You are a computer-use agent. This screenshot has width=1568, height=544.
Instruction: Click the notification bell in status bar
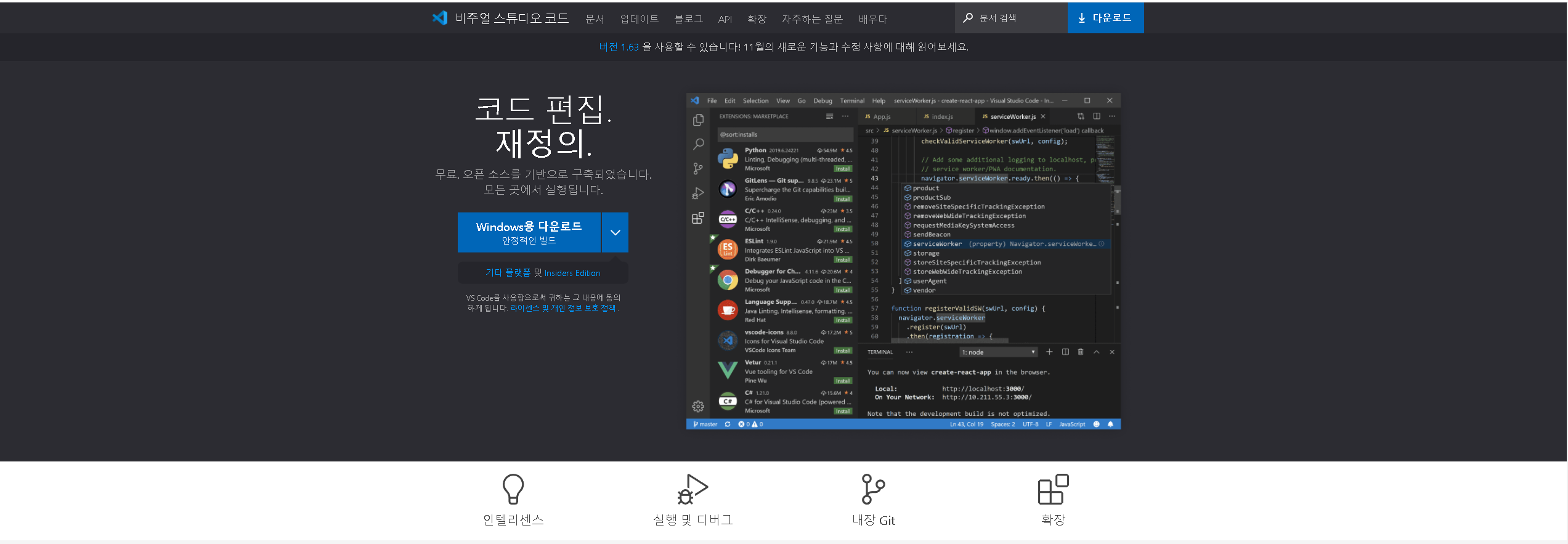click(x=1110, y=424)
